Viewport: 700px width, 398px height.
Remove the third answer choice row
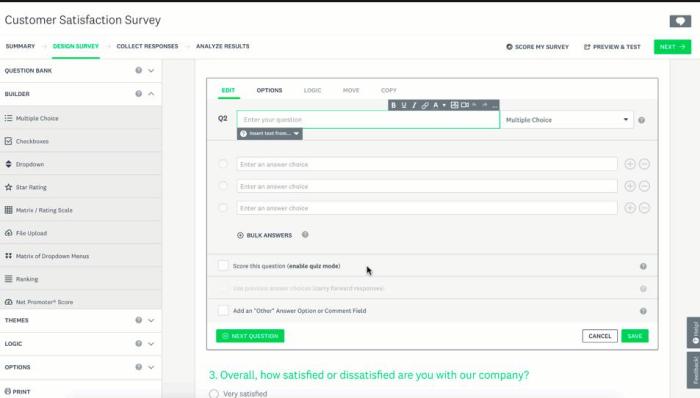pyautogui.click(x=644, y=208)
